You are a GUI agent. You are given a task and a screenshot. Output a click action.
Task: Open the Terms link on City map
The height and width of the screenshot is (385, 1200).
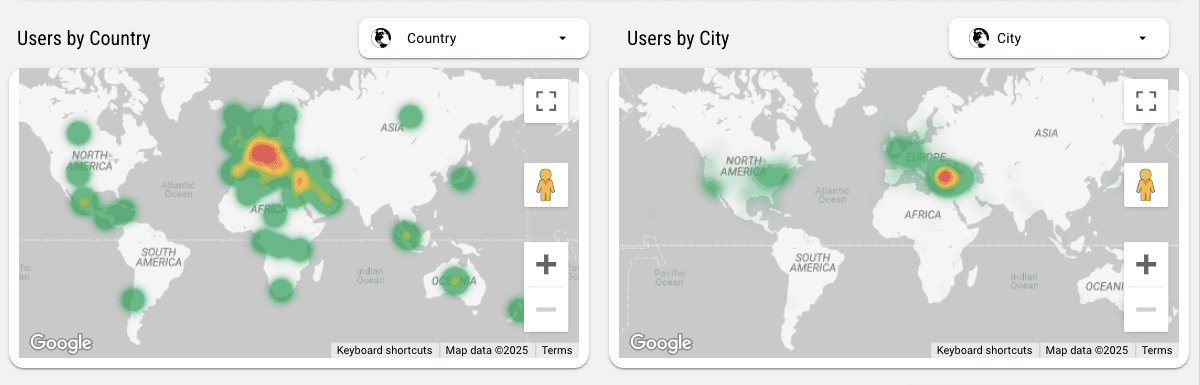pyautogui.click(x=1157, y=350)
